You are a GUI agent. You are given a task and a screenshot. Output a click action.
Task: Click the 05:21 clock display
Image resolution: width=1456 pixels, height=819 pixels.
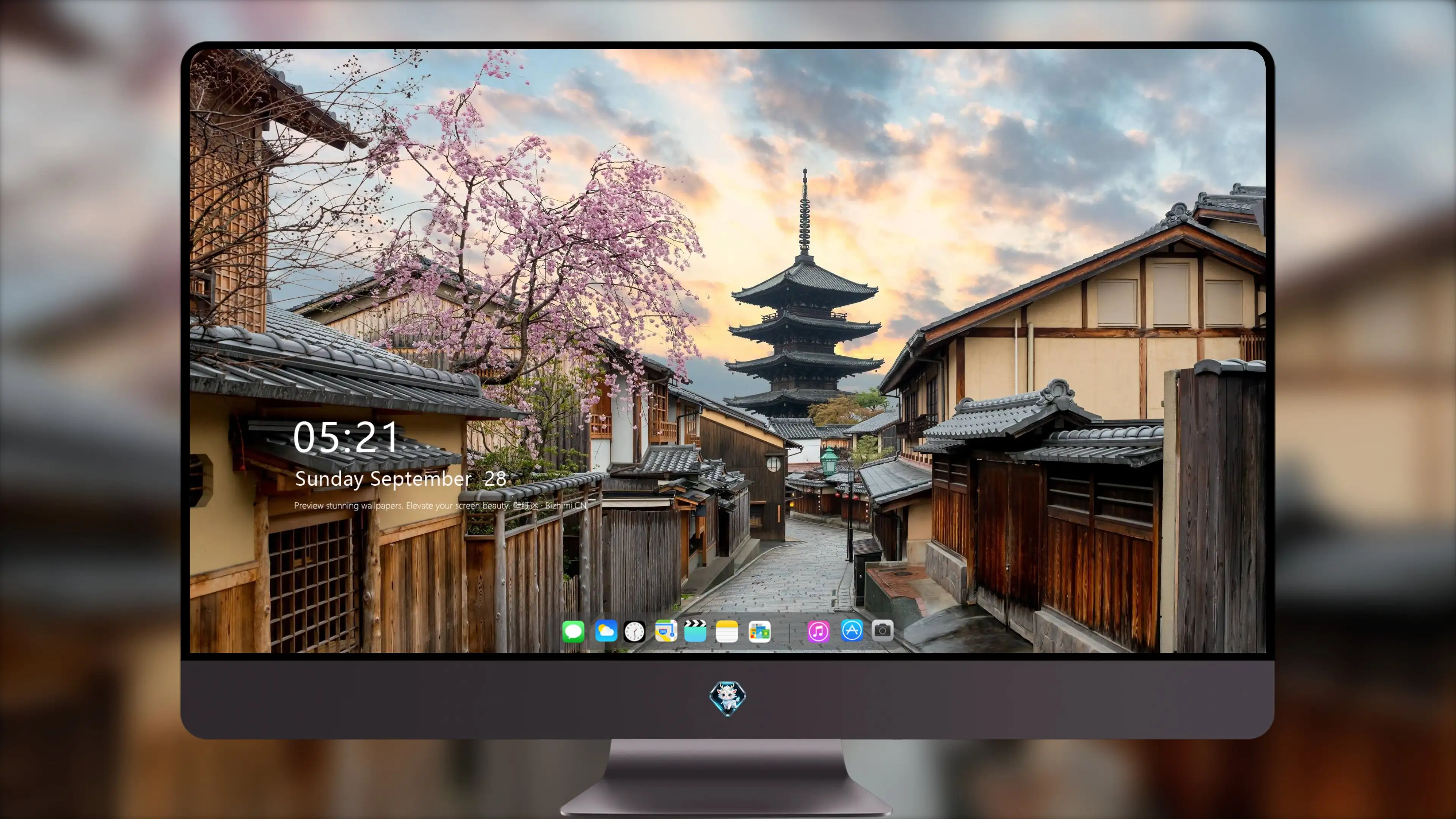pyautogui.click(x=345, y=437)
